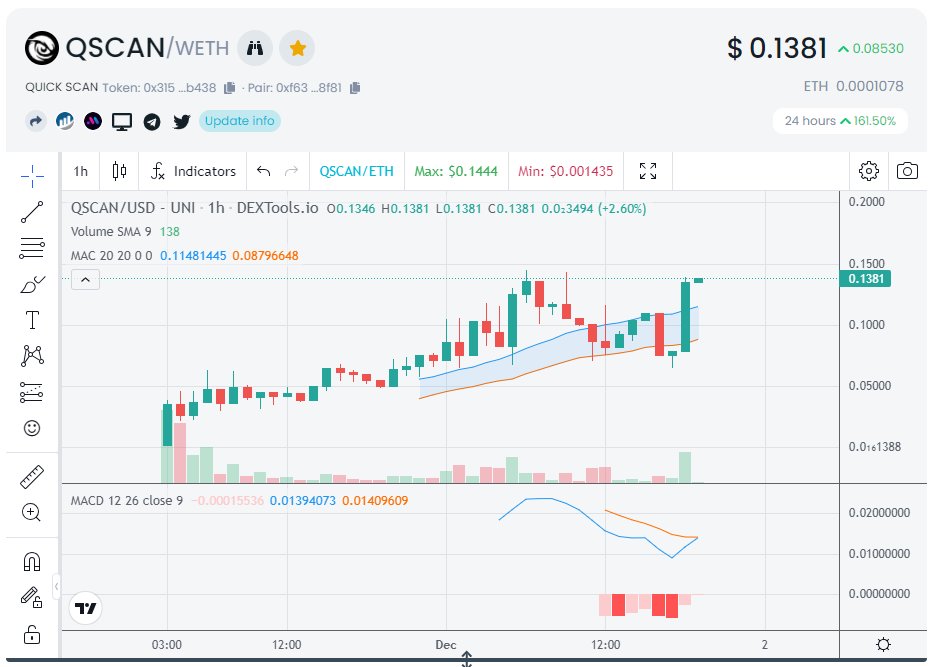Click the QSCAN/USD chart title legend
The width and height of the screenshot is (934, 667).
click(195, 208)
